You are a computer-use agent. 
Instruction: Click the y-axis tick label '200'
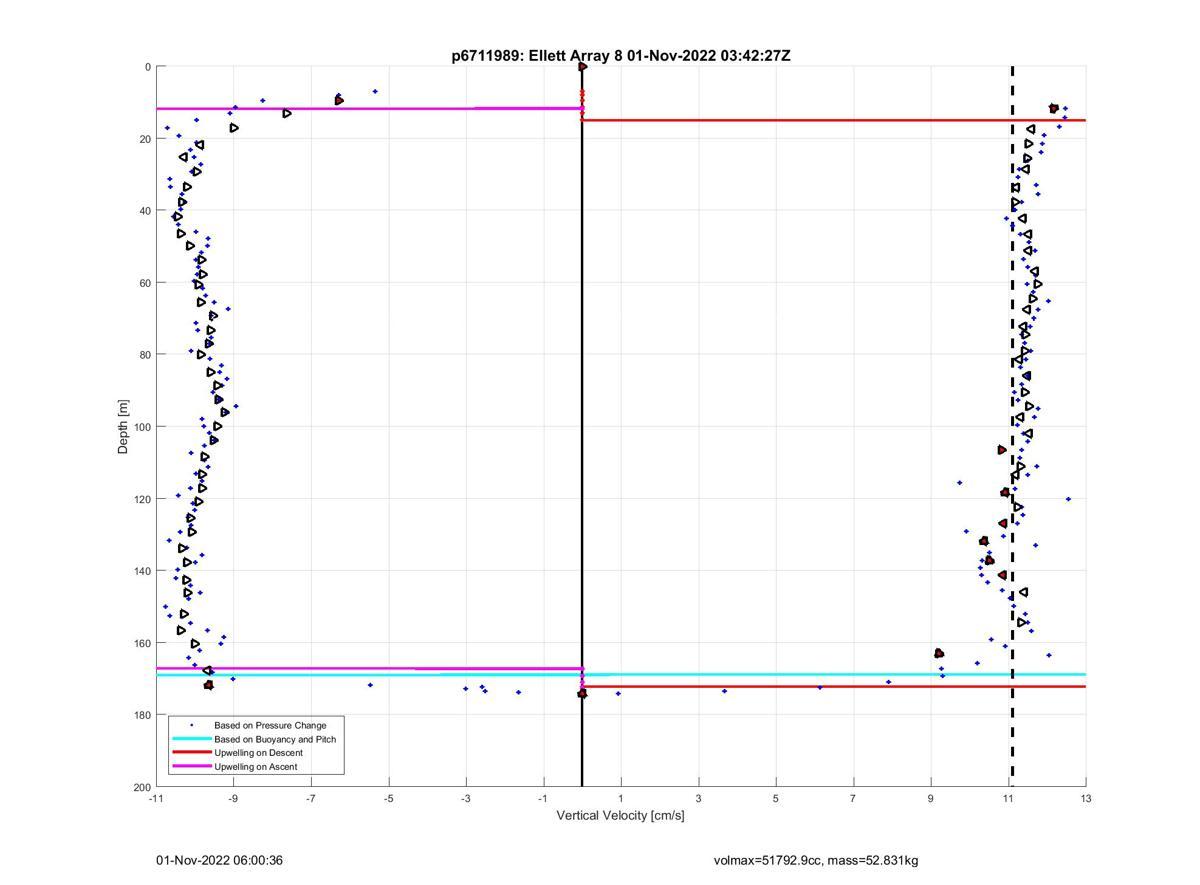coord(142,788)
